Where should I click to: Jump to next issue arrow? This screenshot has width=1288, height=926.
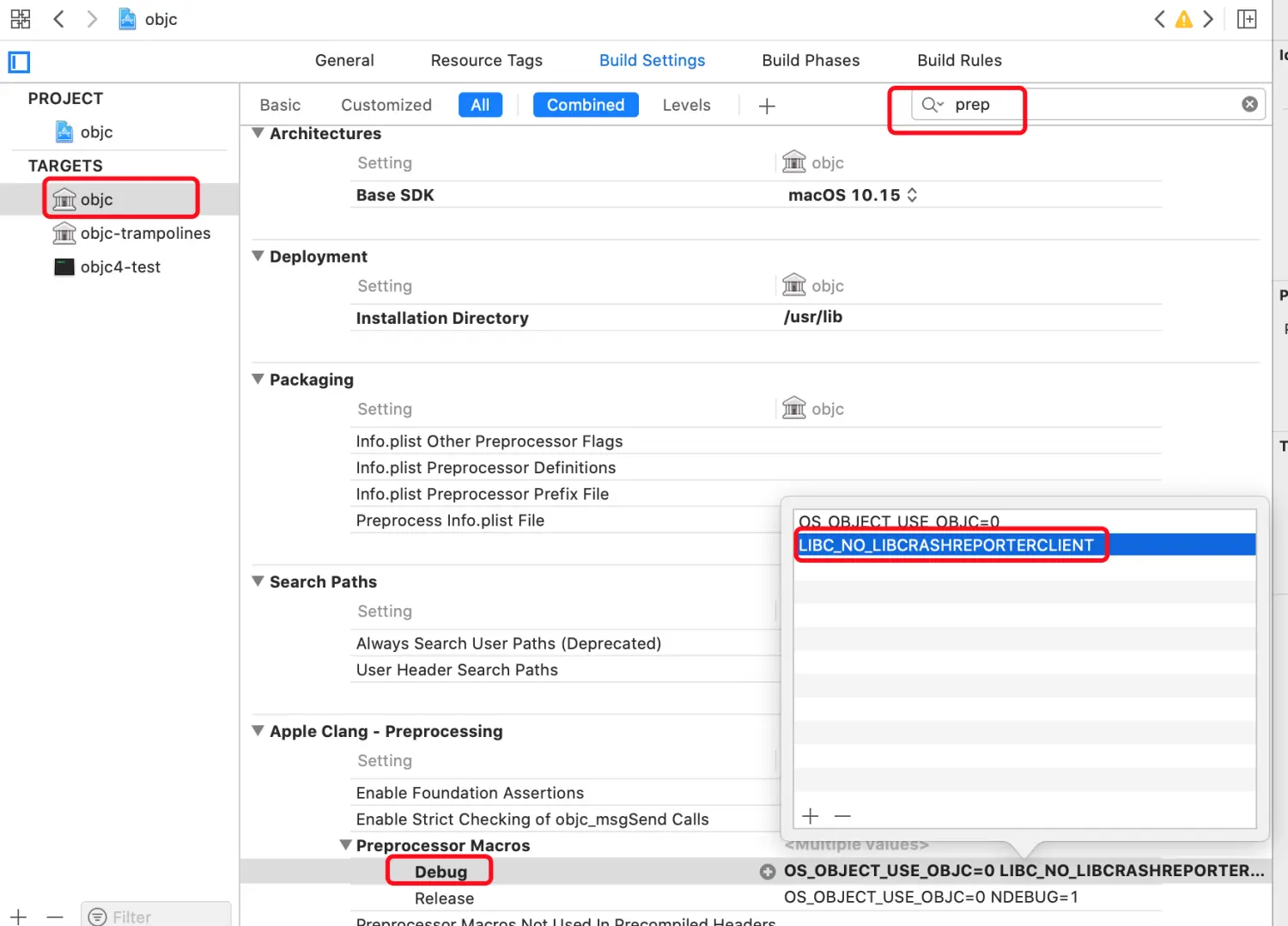1208,19
